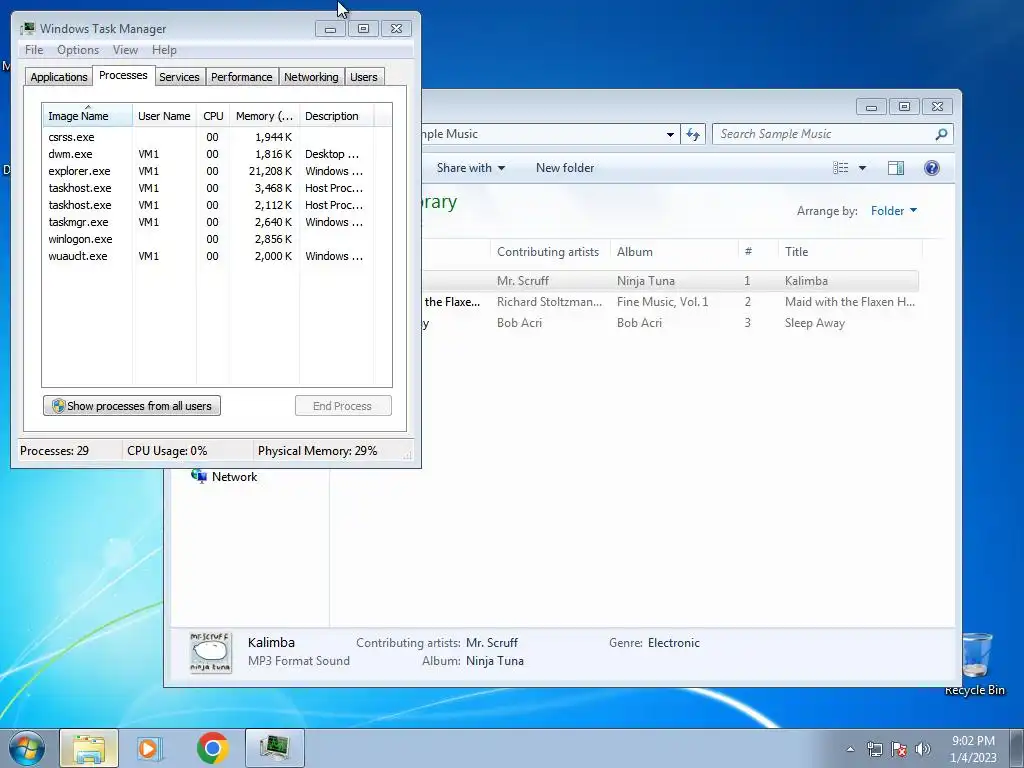Select the winlogon.exe process
Screen dimensions: 1024x768
coord(80,239)
